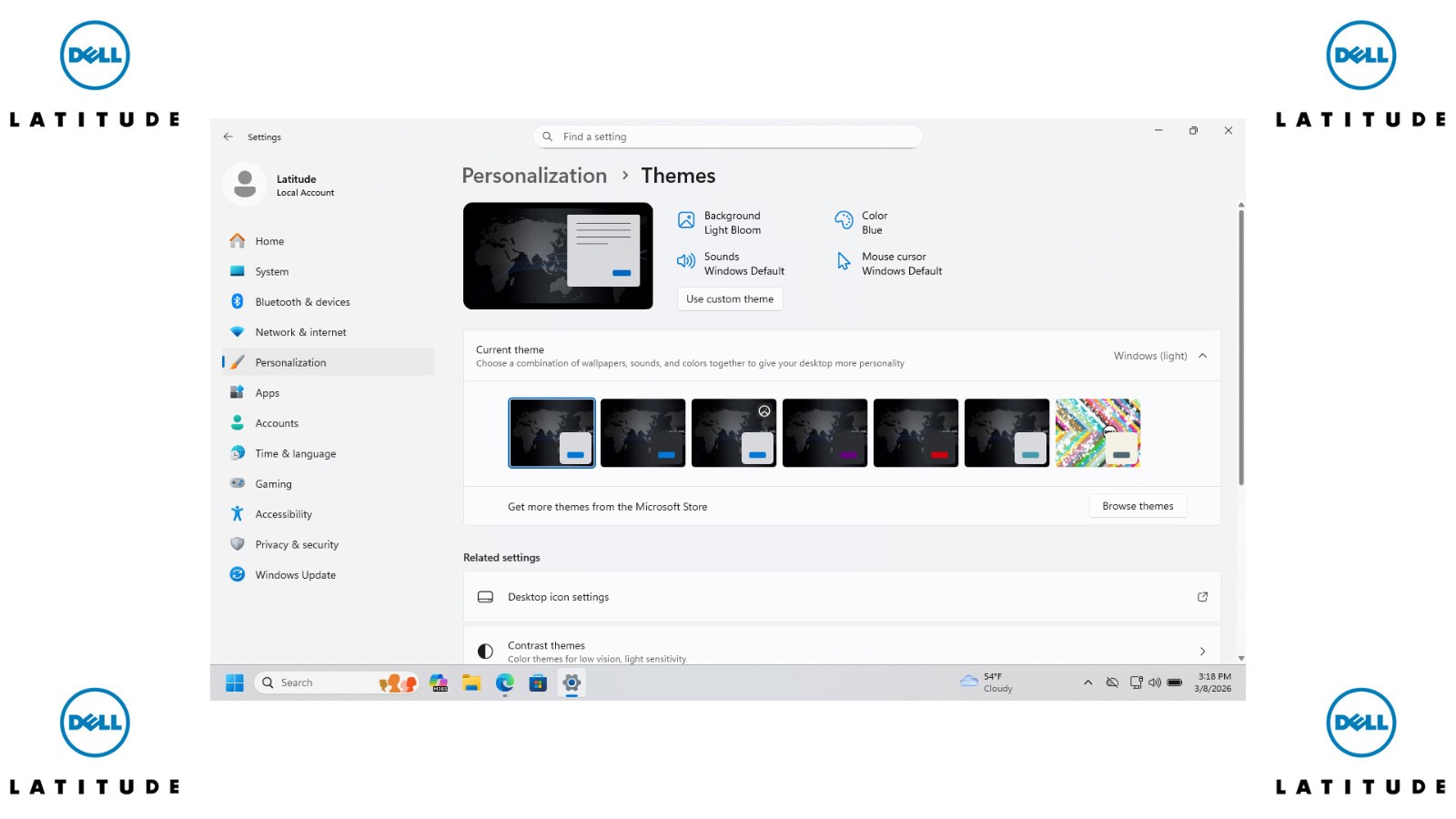1456x819 pixels.
Task: Open File Explorer from the taskbar
Action: 471,682
